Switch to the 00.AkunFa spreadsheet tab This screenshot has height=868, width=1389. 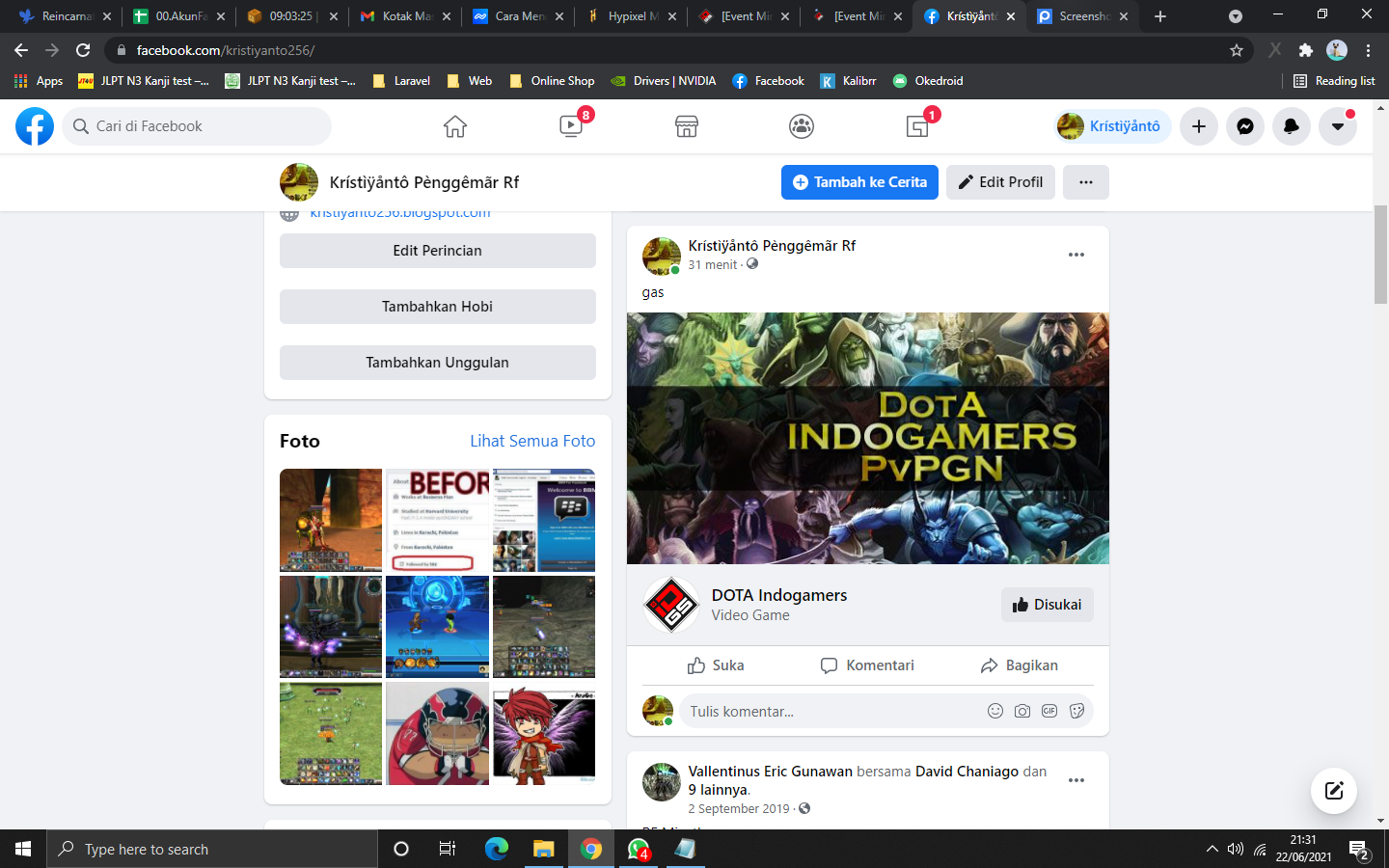click(179, 16)
